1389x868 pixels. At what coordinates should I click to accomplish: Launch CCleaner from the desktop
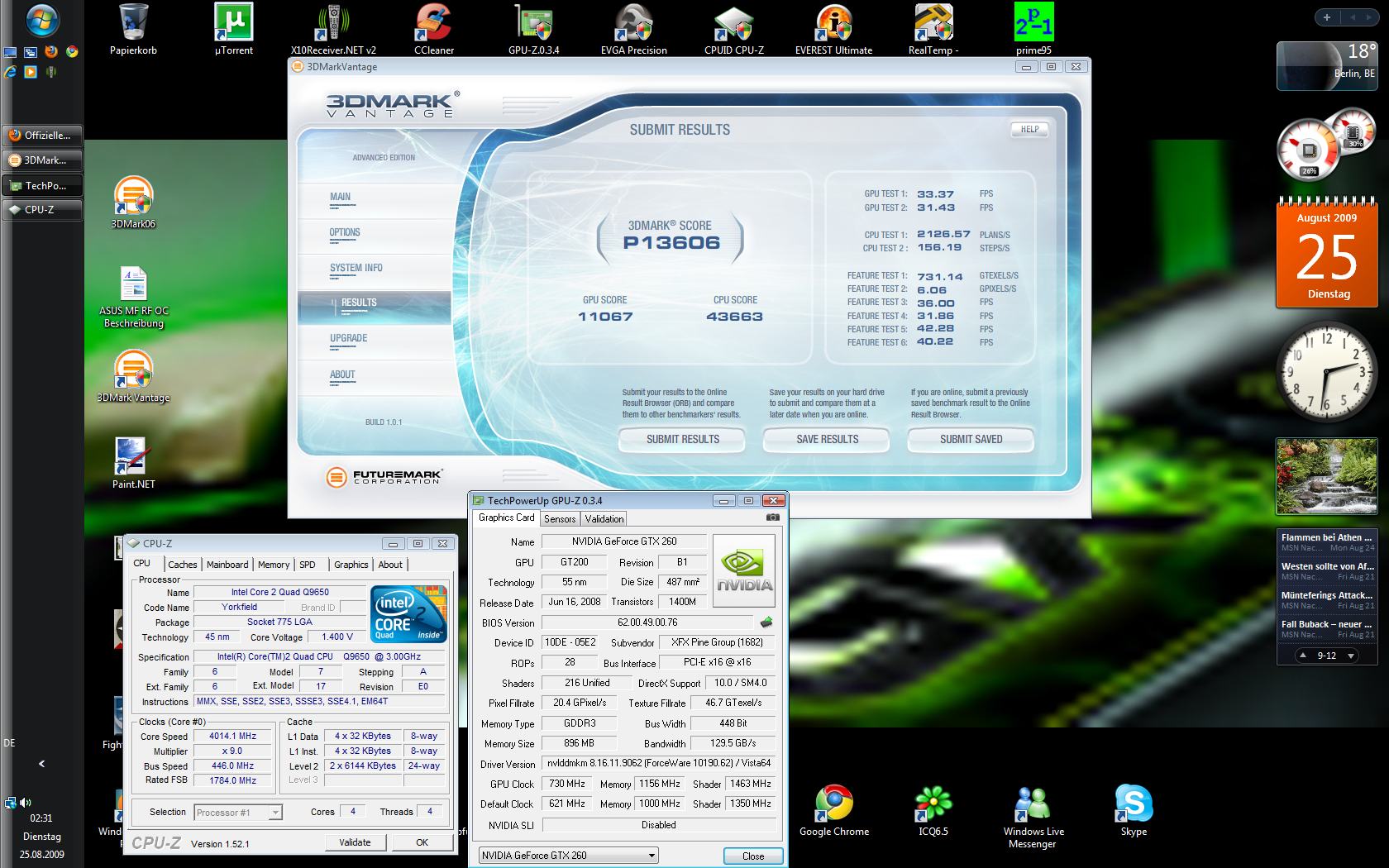click(434, 29)
